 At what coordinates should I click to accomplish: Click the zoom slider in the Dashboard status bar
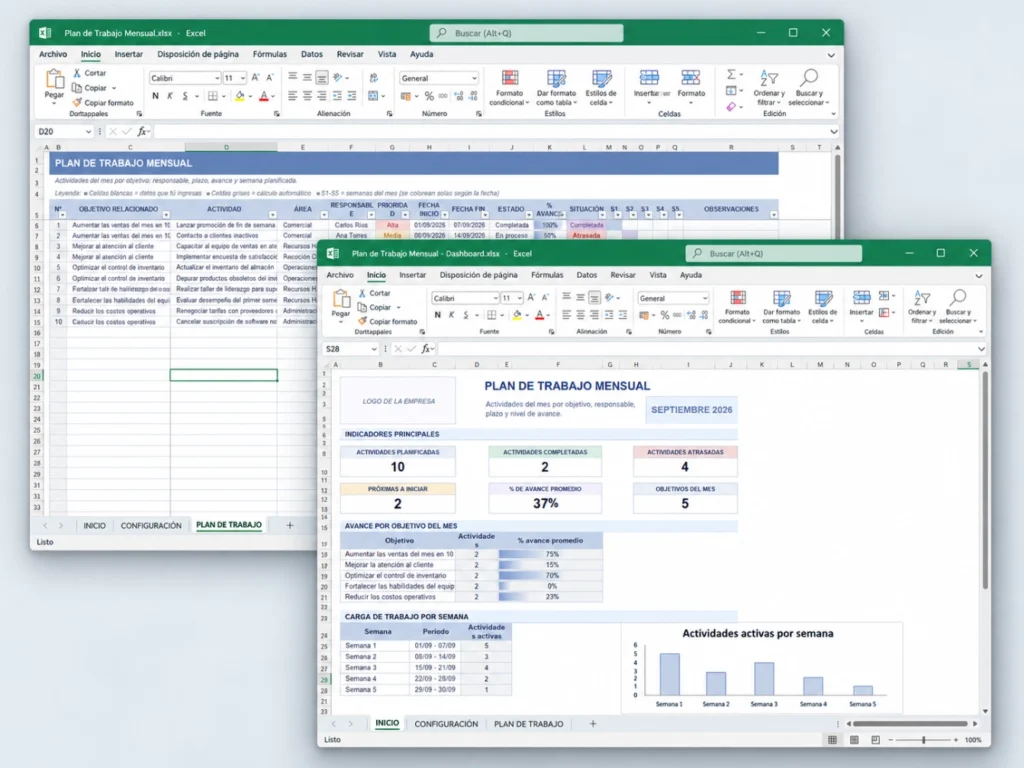pyautogui.click(x=923, y=740)
